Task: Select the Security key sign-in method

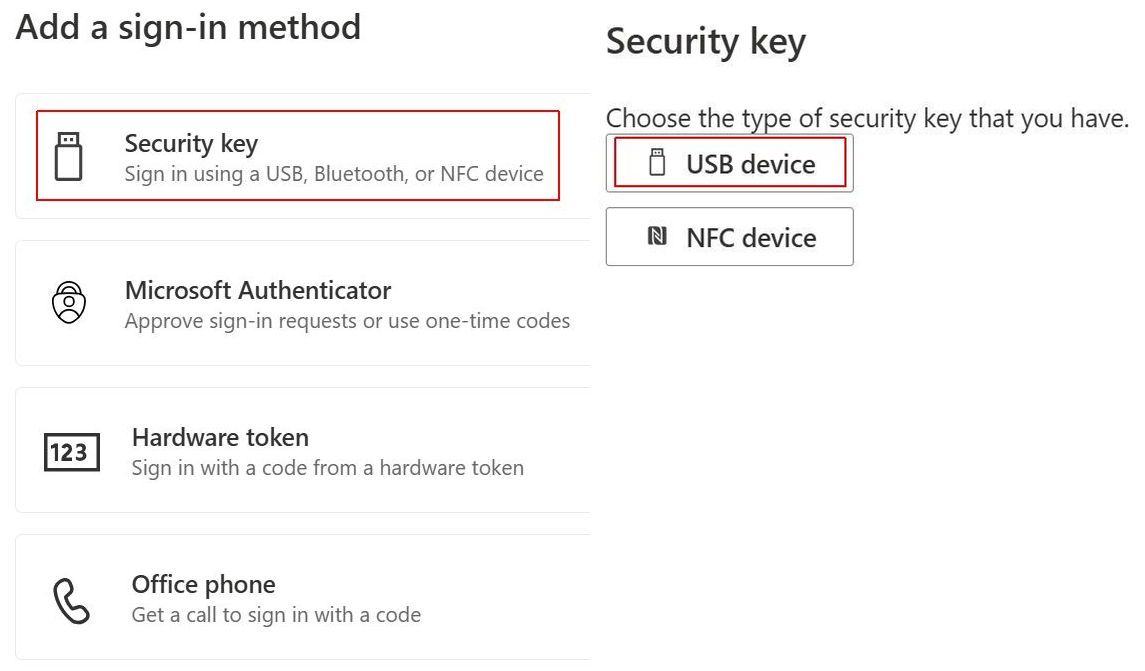Action: click(303, 156)
